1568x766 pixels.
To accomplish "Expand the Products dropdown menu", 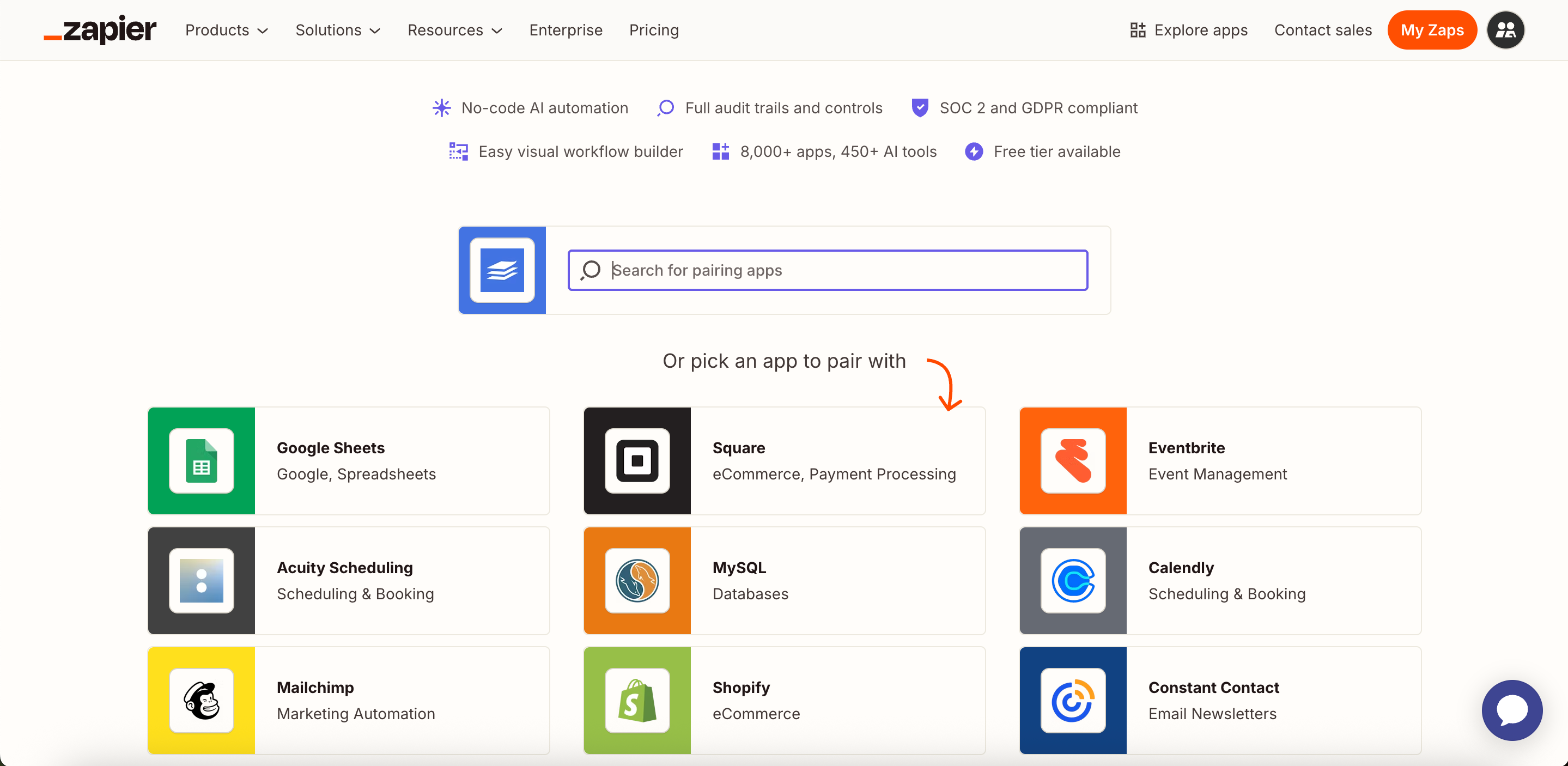I will [x=227, y=30].
